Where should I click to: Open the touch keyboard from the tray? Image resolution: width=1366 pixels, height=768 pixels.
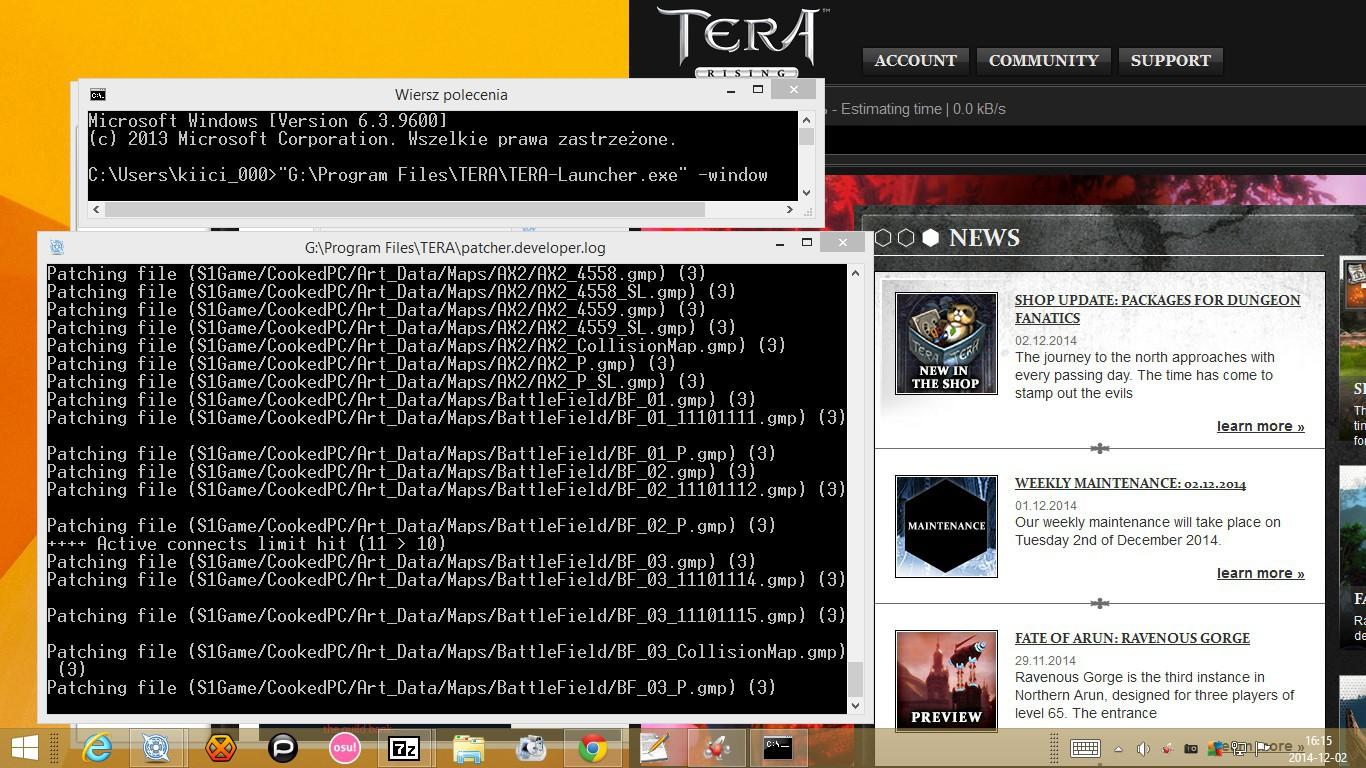click(x=1085, y=748)
